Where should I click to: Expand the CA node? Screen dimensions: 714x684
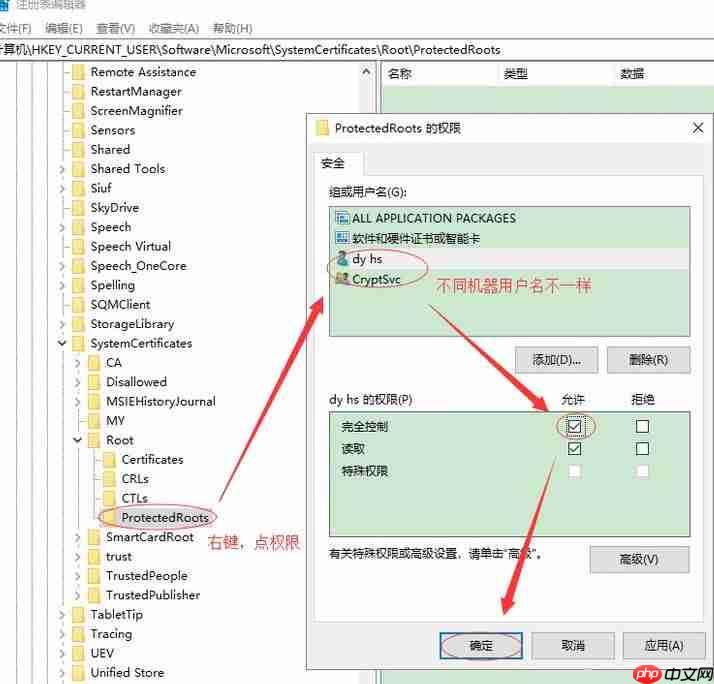(x=78, y=363)
